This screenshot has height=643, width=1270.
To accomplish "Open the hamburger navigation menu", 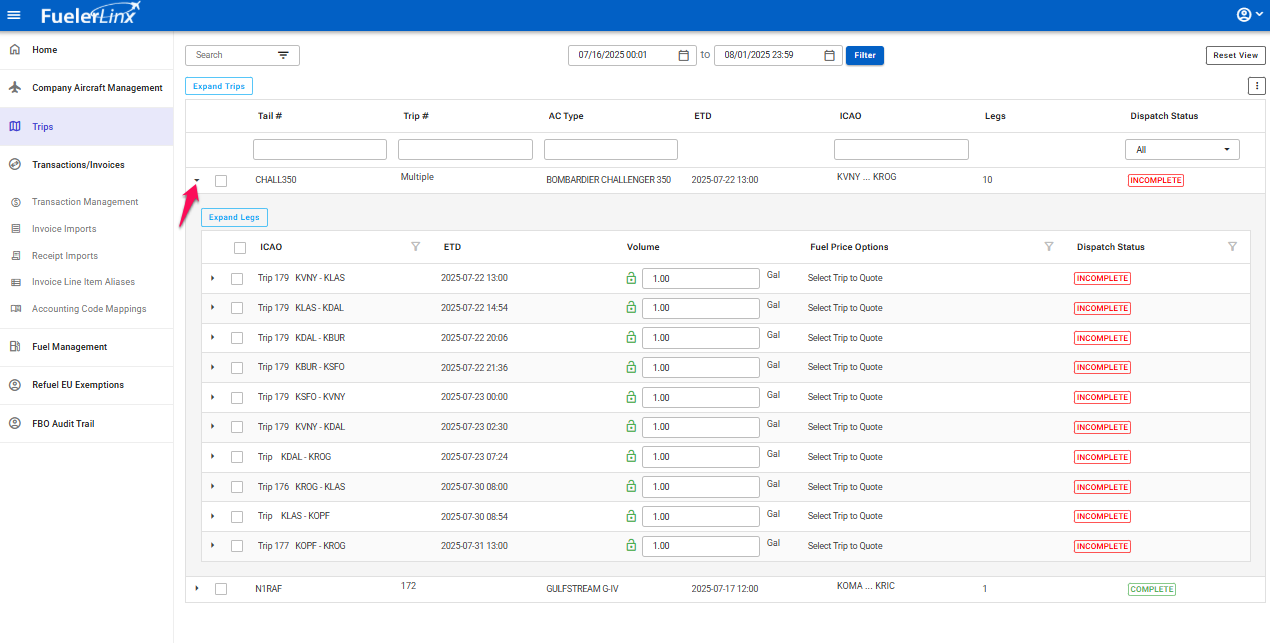I will pos(14,15).
